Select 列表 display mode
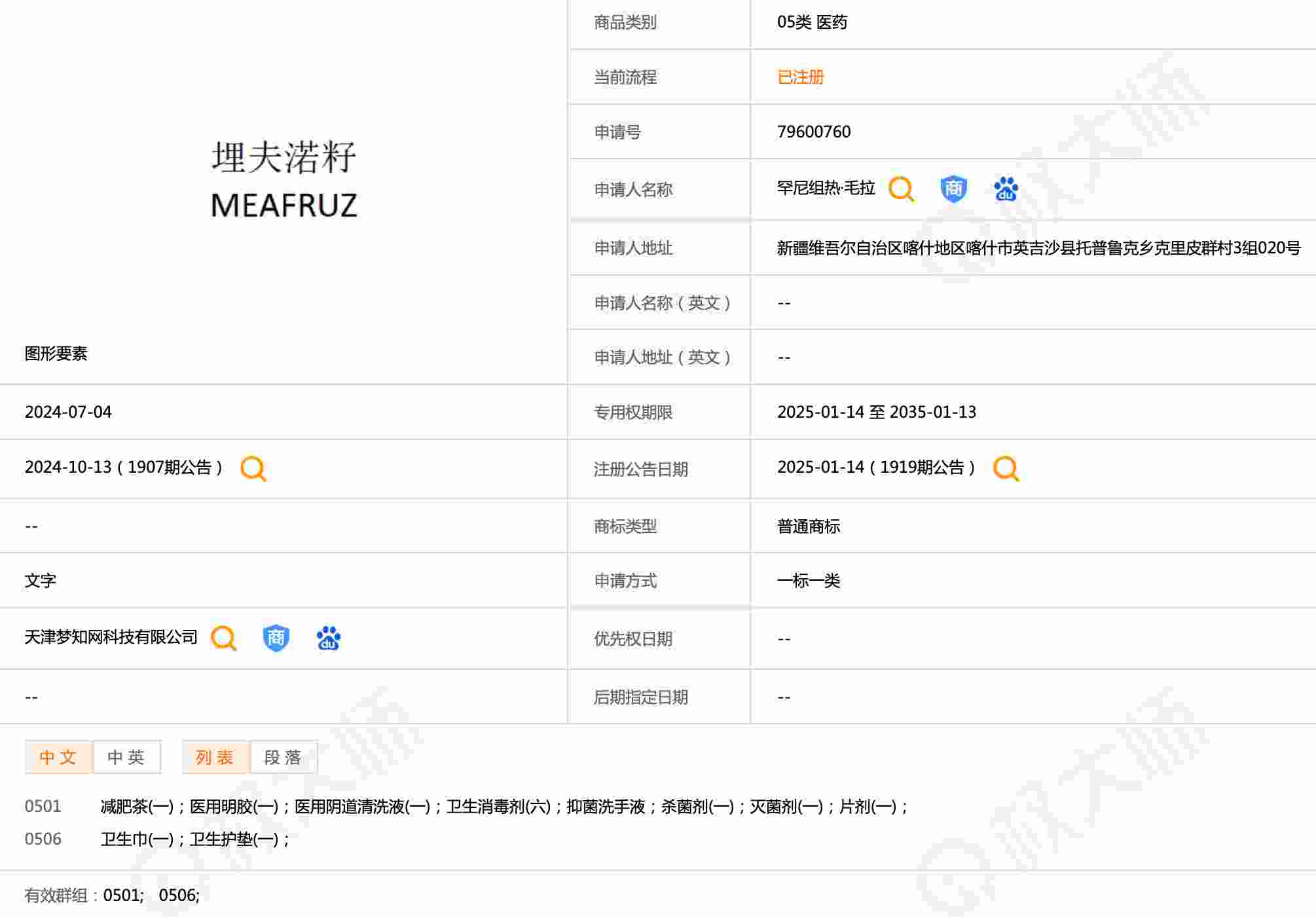Image resolution: width=1316 pixels, height=918 pixels. tap(215, 758)
